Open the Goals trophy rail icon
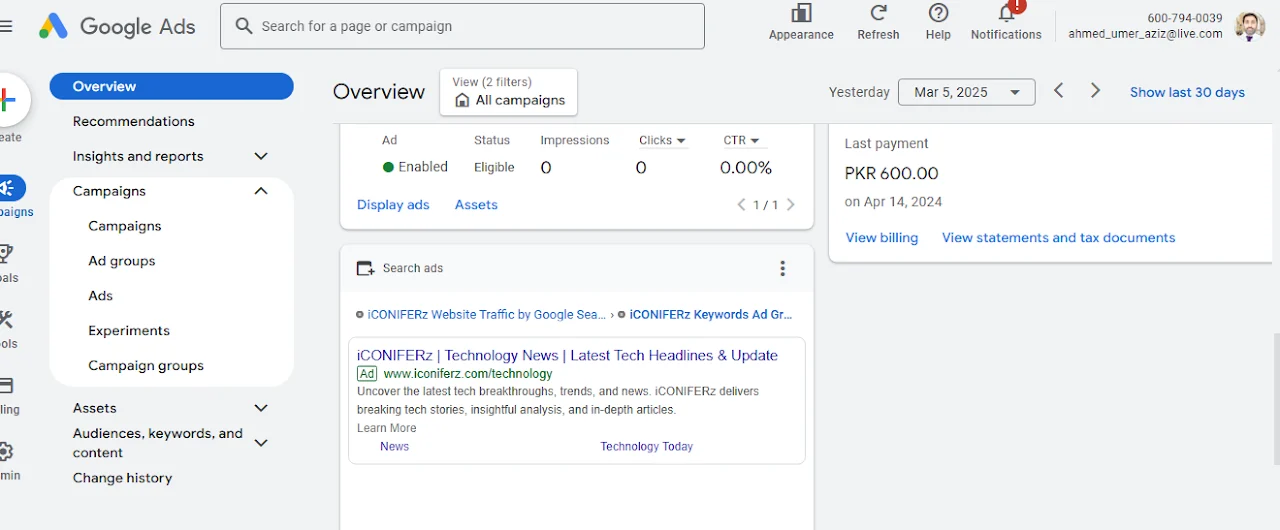Viewport: 1280px width, 530px height. pos(6,254)
